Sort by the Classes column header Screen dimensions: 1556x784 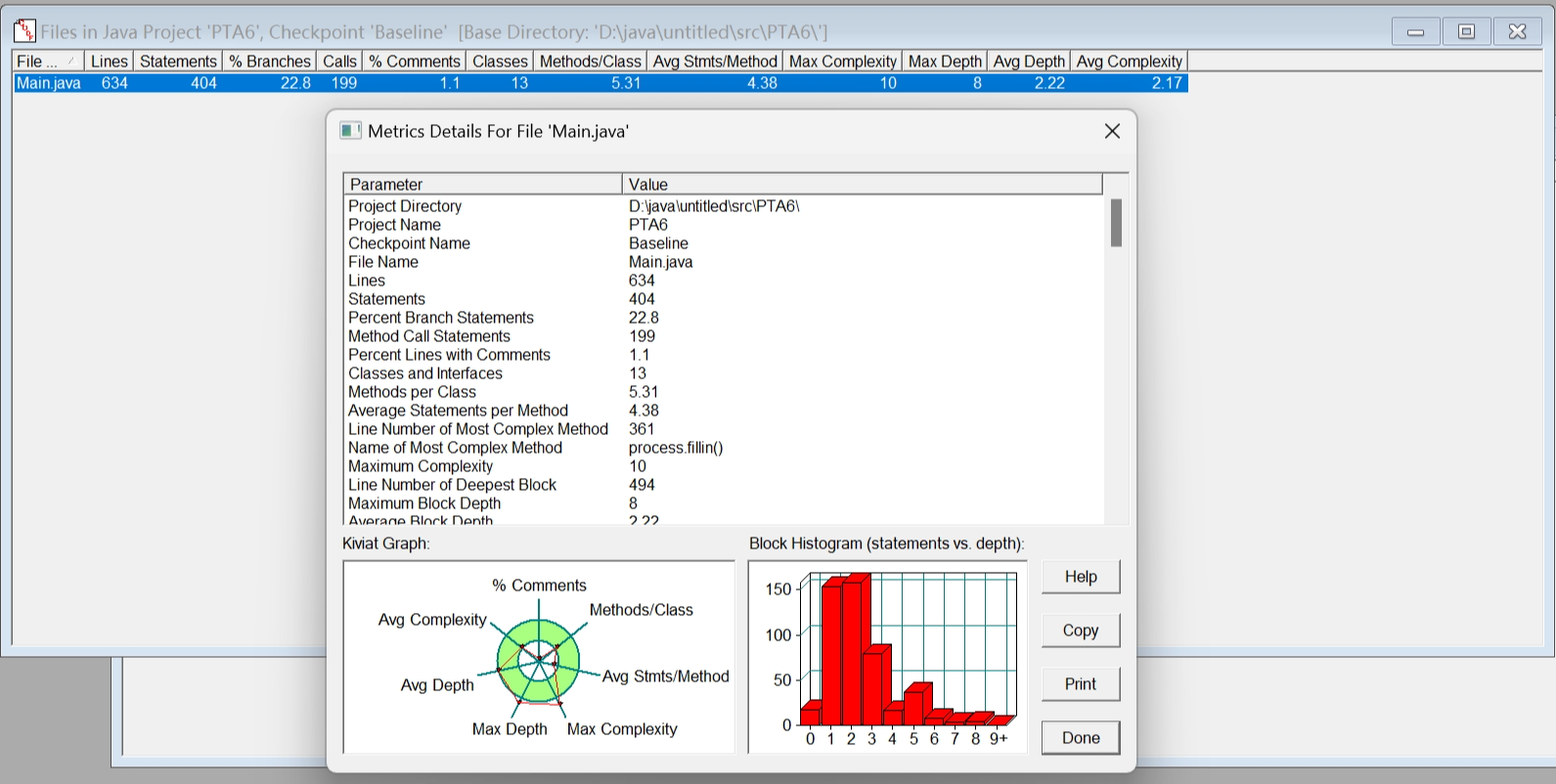pyautogui.click(x=500, y=61)
